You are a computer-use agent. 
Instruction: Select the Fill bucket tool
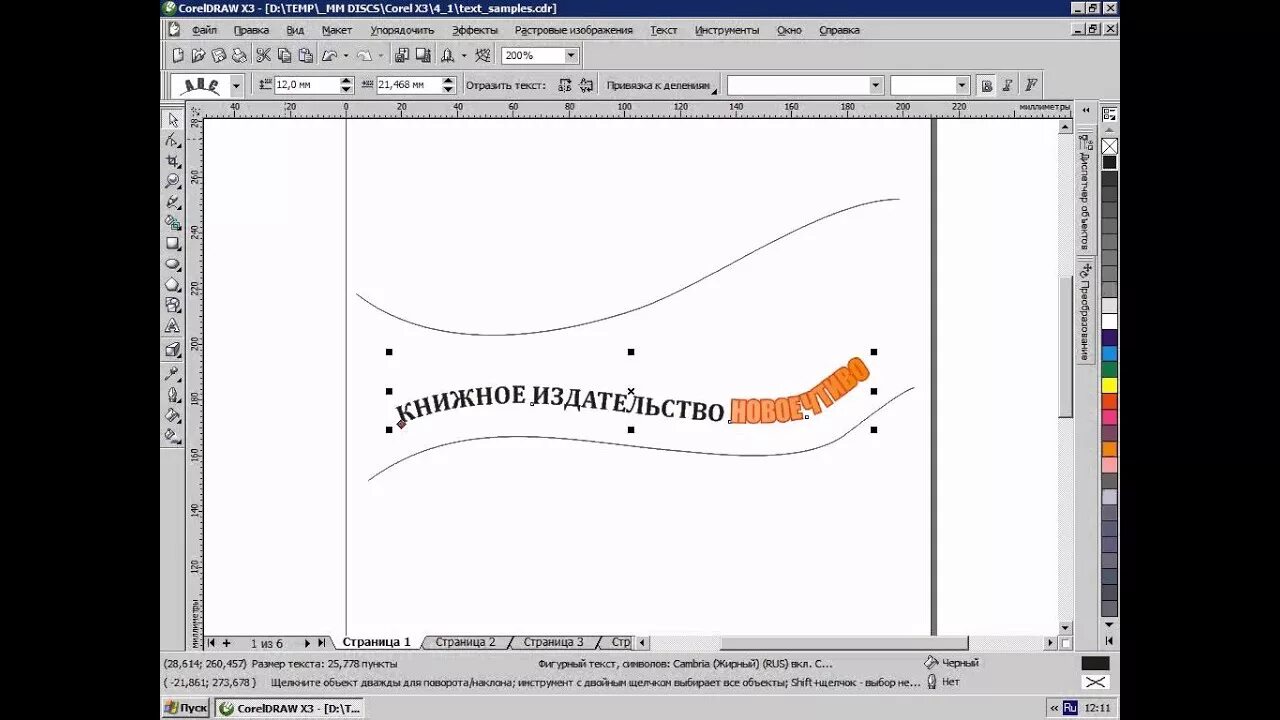(x=173, y=415)
